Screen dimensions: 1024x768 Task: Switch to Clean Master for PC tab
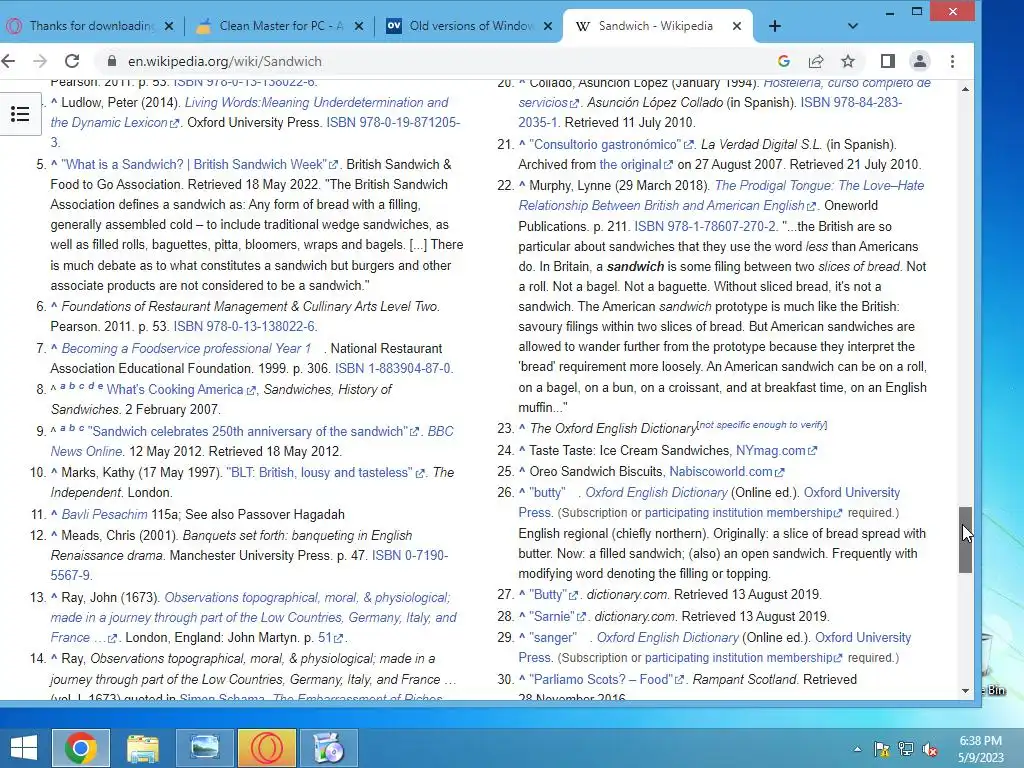coord(281,26)
